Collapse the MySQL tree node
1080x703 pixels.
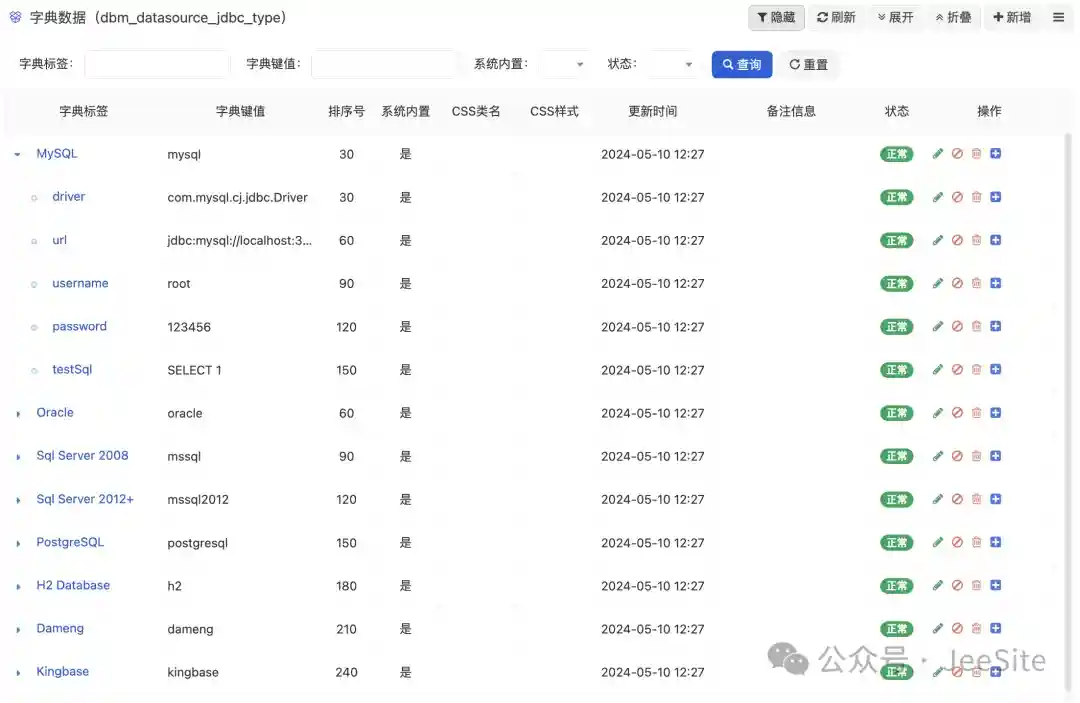tap(18, 155)
